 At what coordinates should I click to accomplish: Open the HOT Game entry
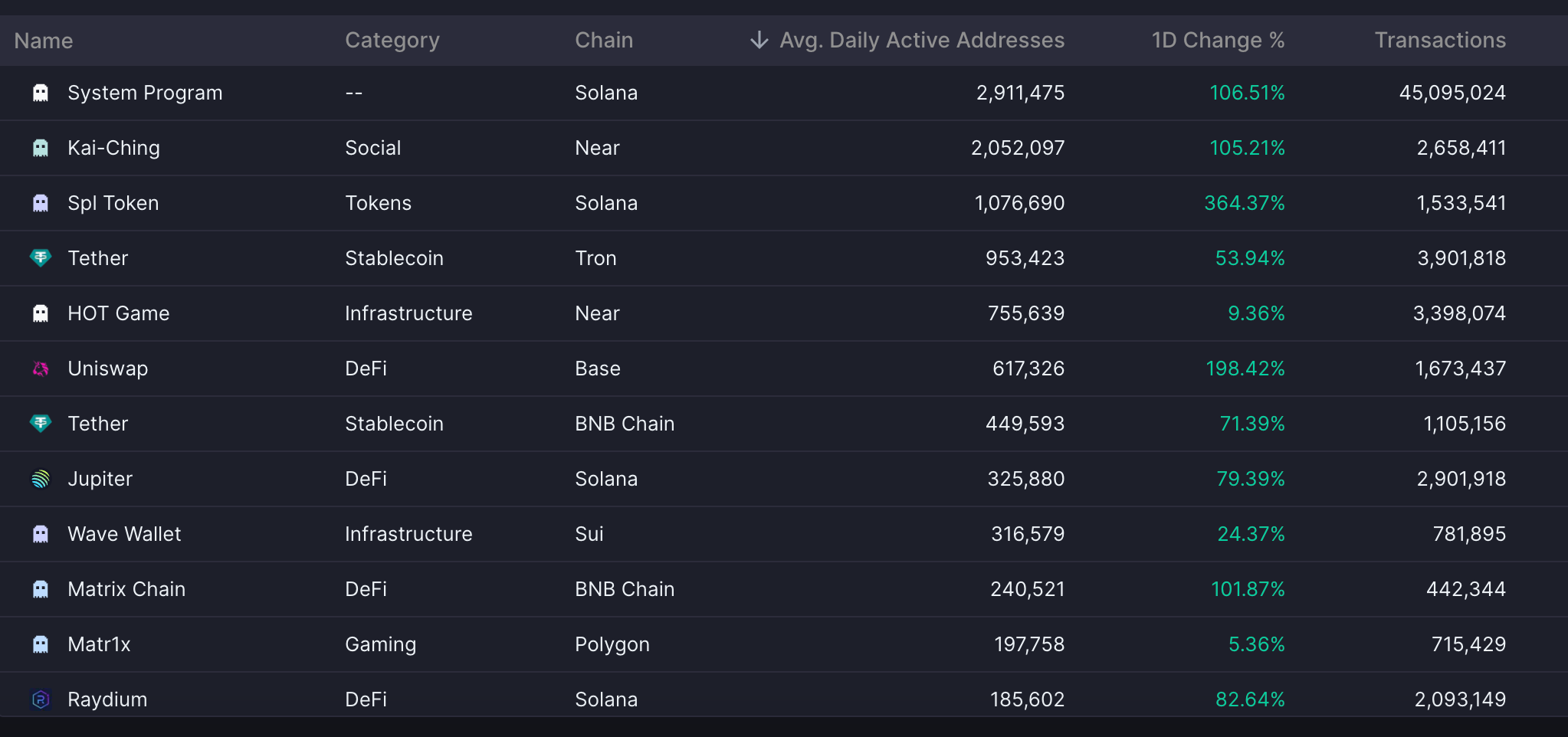point(119,313)
